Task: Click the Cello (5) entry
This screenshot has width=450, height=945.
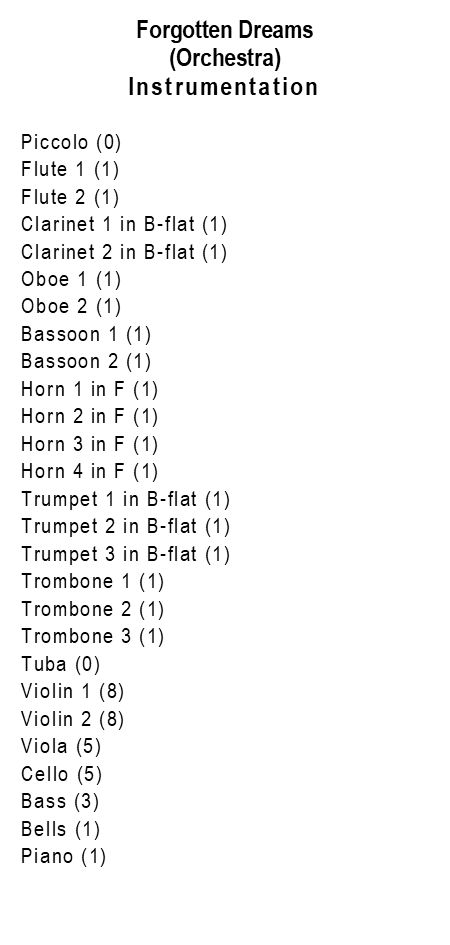Action: [x=62, y=774]
